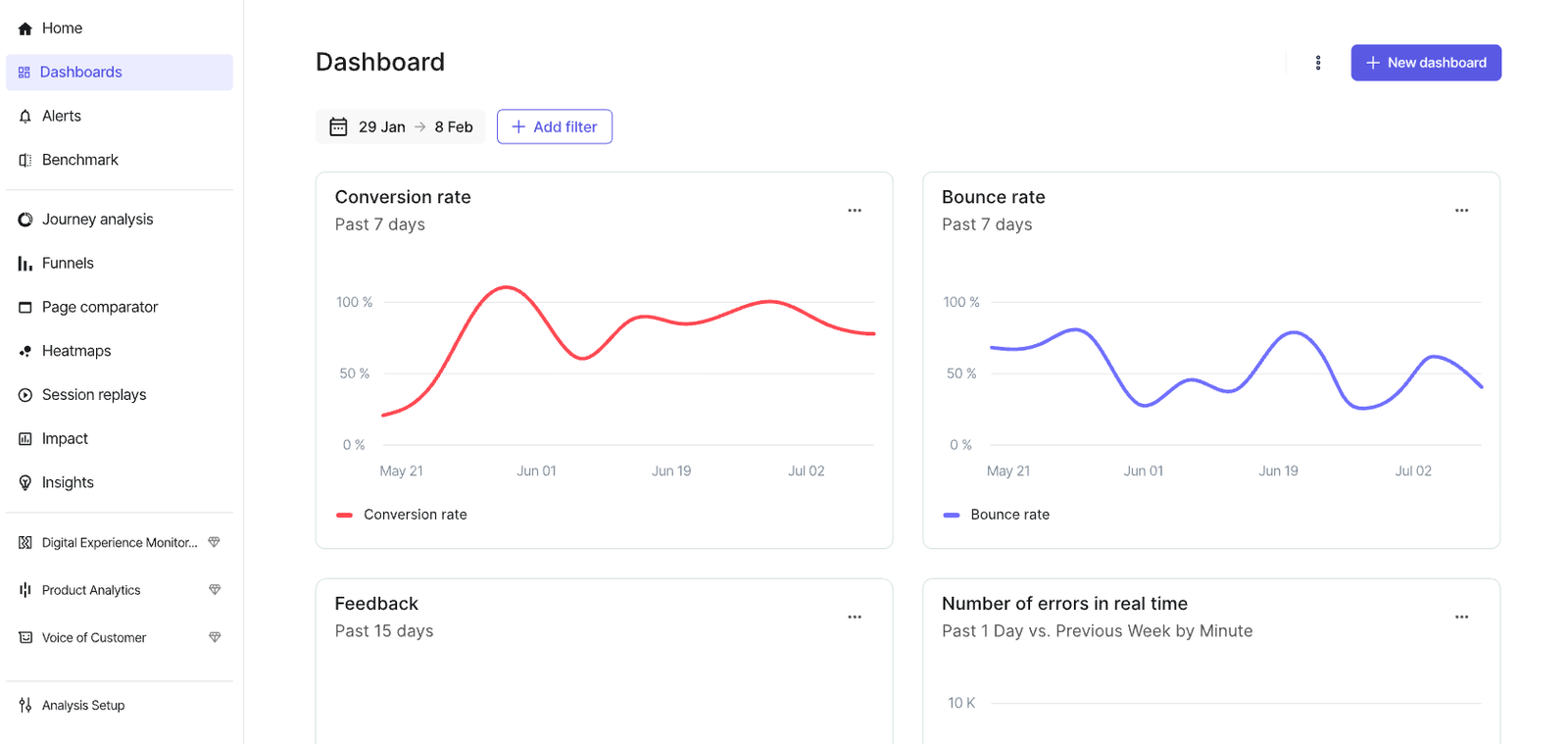Click the Alerts bell icon
The height and width of the screenshot is (744, 1568).
click(x=25, y=117)
